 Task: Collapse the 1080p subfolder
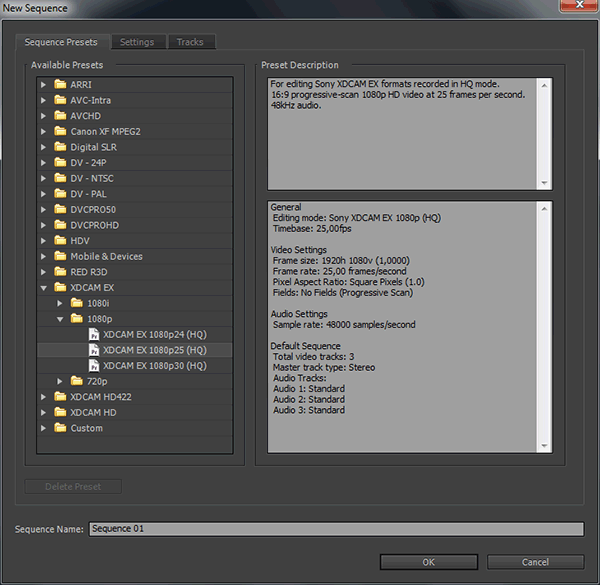pos(60,319)
